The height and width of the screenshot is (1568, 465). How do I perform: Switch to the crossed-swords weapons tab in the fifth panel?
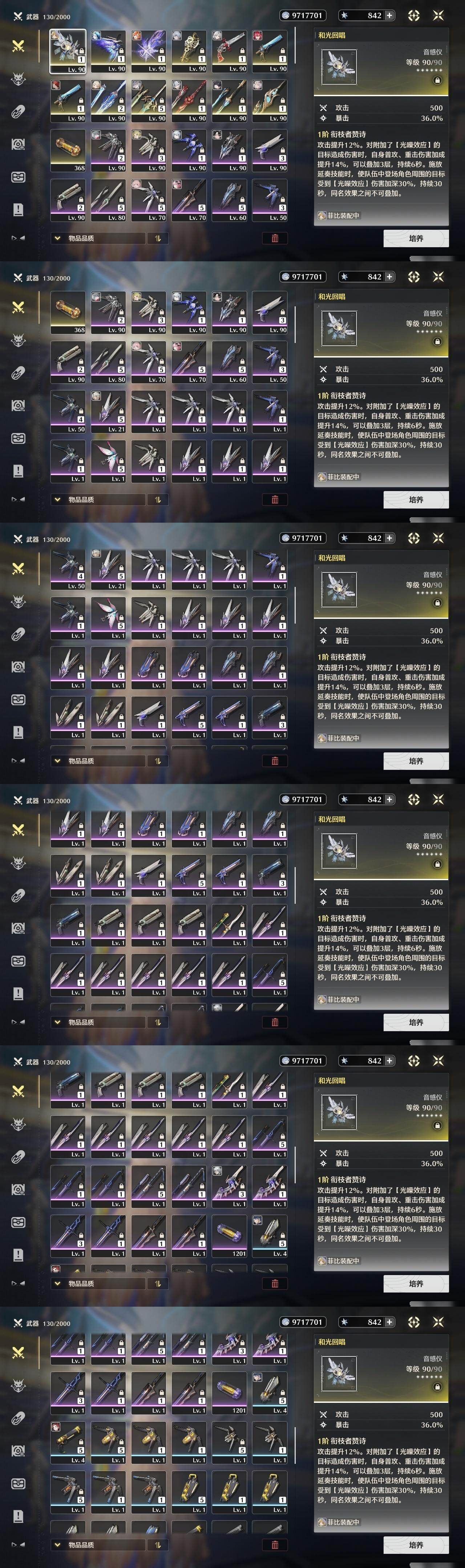[x=18, y=1091]
